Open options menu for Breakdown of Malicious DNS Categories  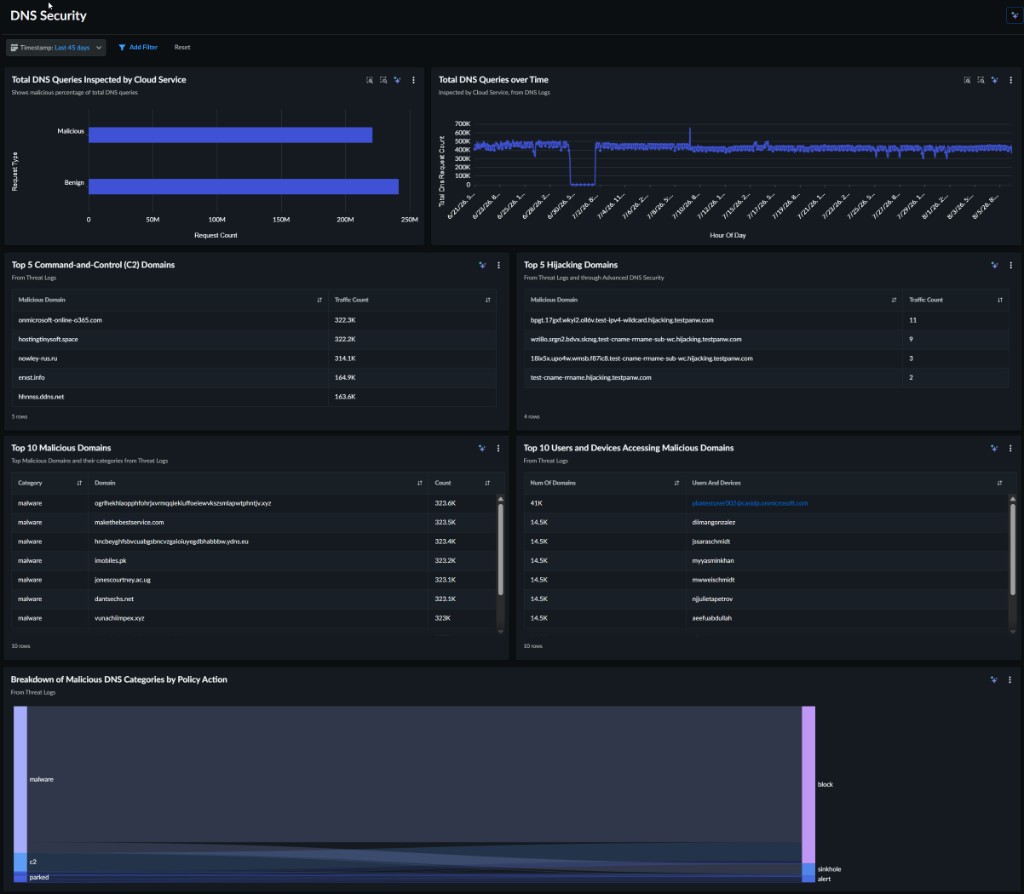1010,680
